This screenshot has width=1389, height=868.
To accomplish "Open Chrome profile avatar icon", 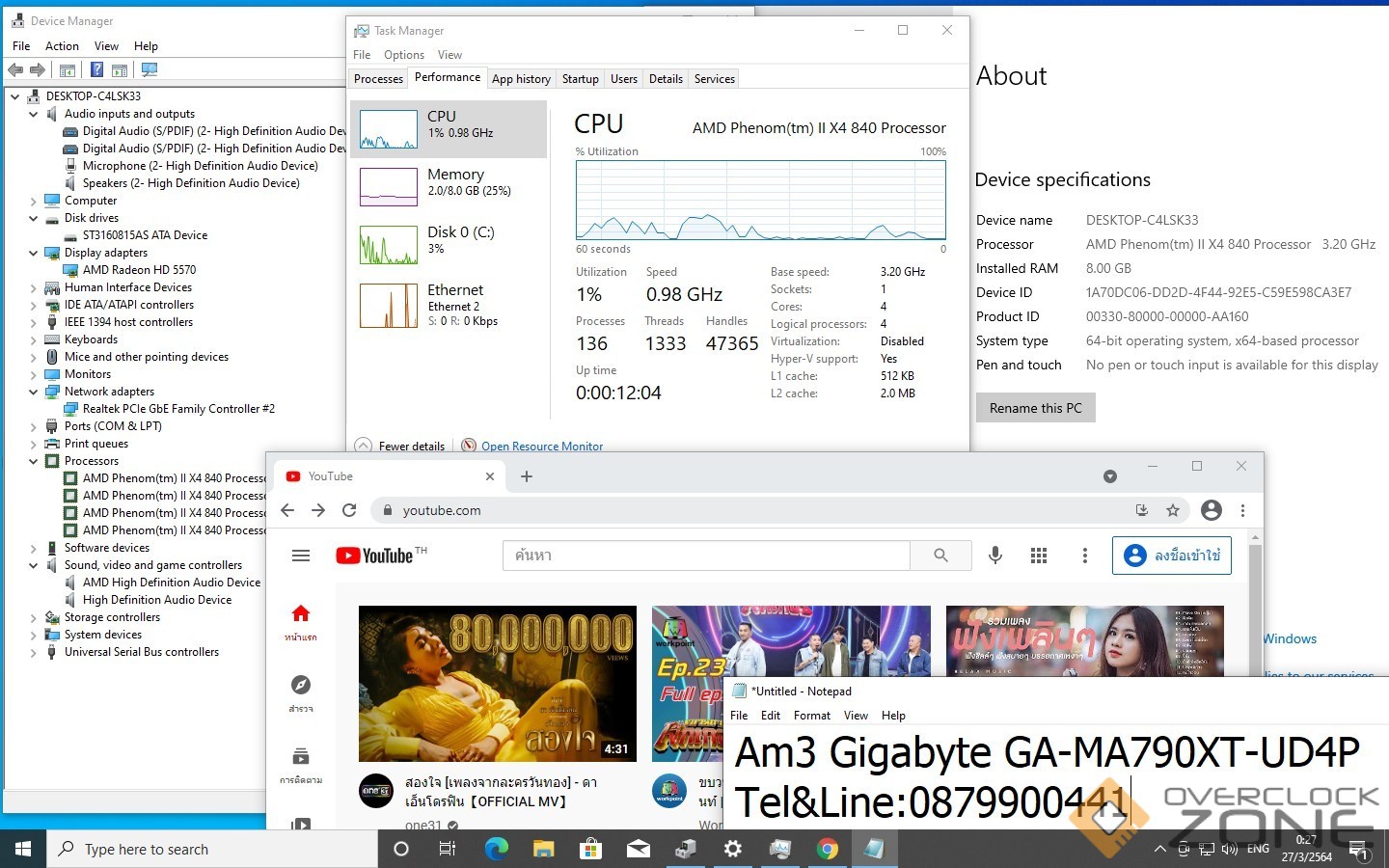I will pos(1212,510).
